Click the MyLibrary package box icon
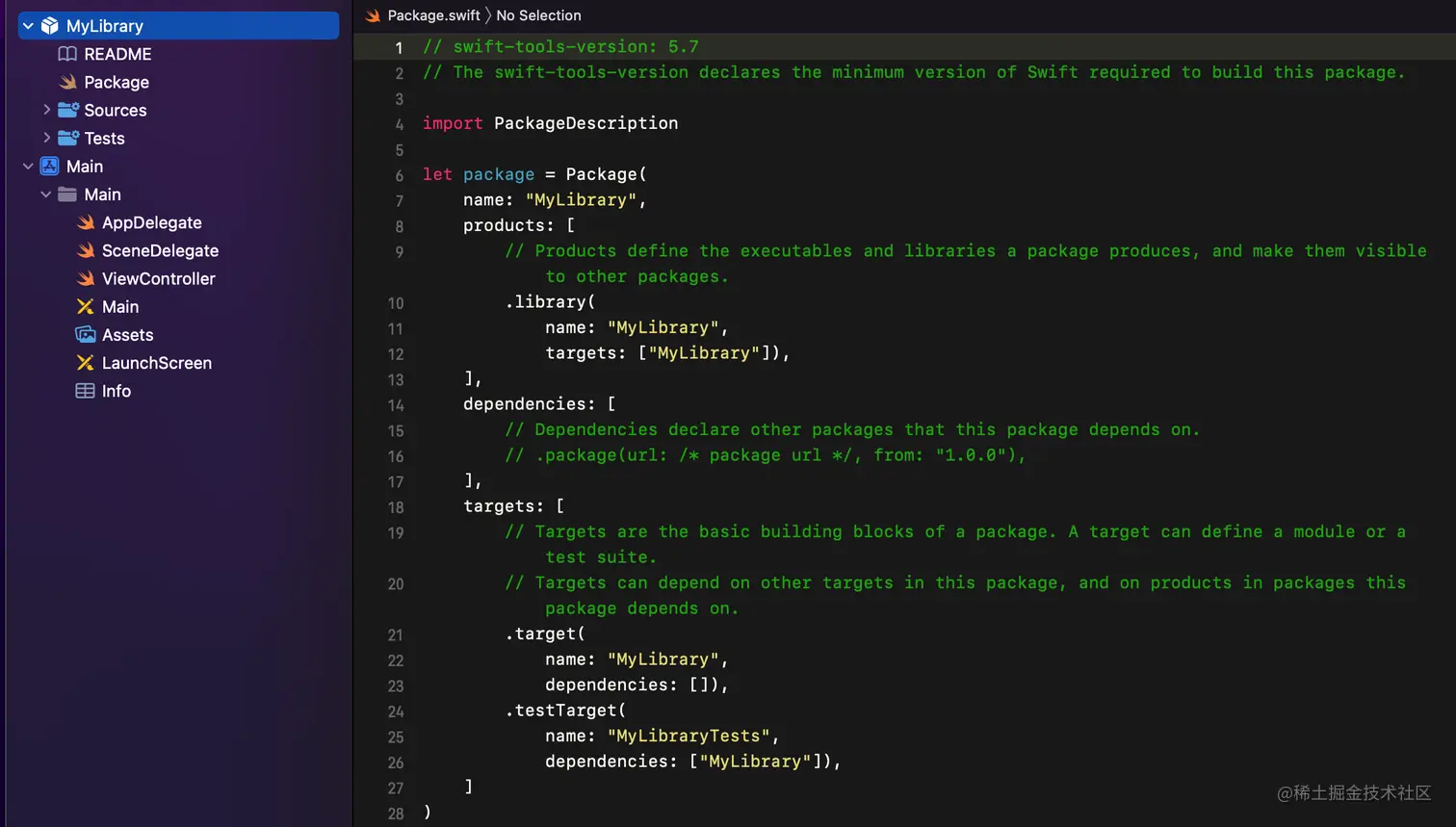 click(x=50, y=26)
